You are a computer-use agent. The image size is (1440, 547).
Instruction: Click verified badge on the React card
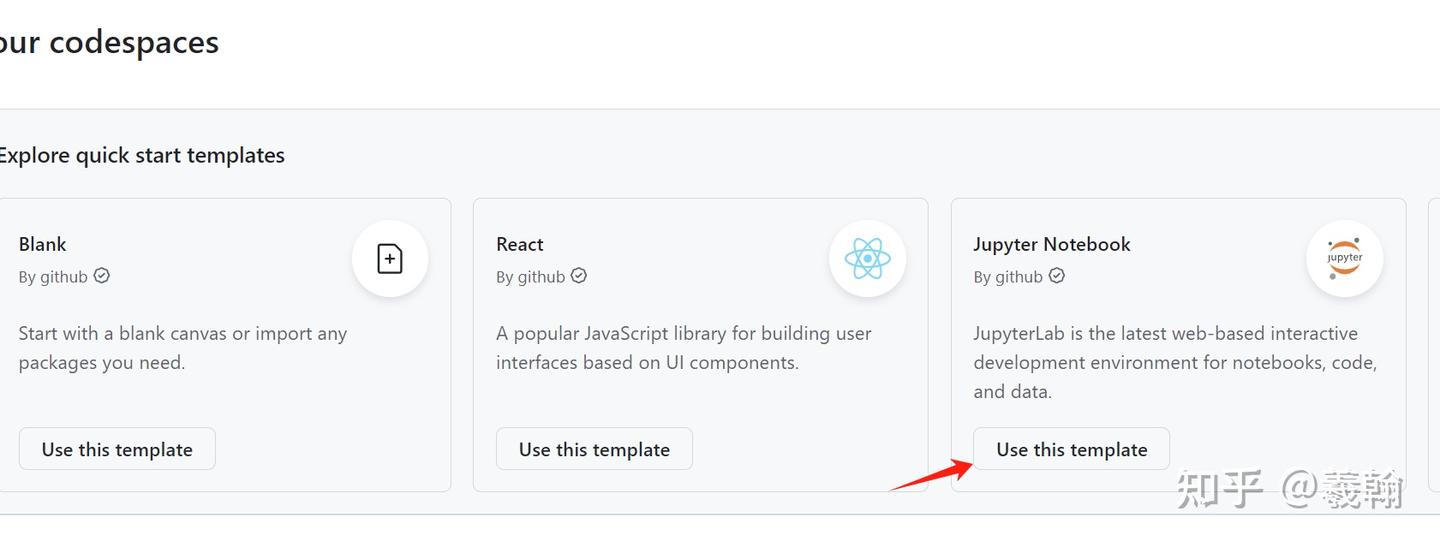[x=579, y=276]
